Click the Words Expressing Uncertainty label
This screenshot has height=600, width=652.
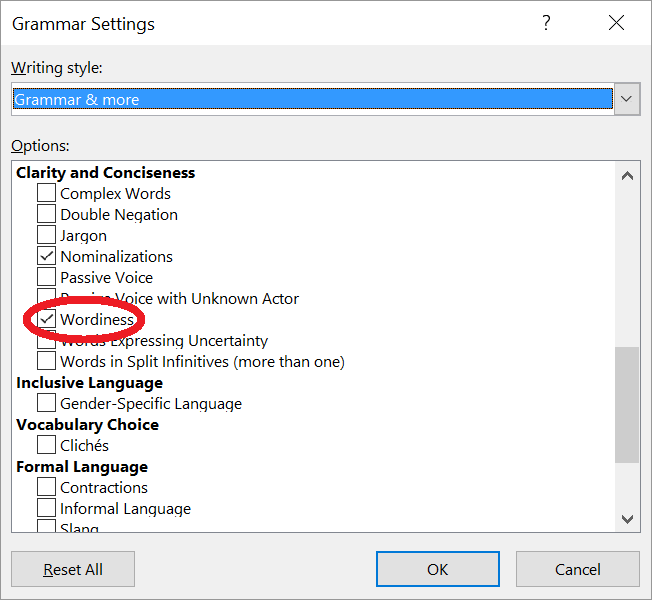pos(164,341)
